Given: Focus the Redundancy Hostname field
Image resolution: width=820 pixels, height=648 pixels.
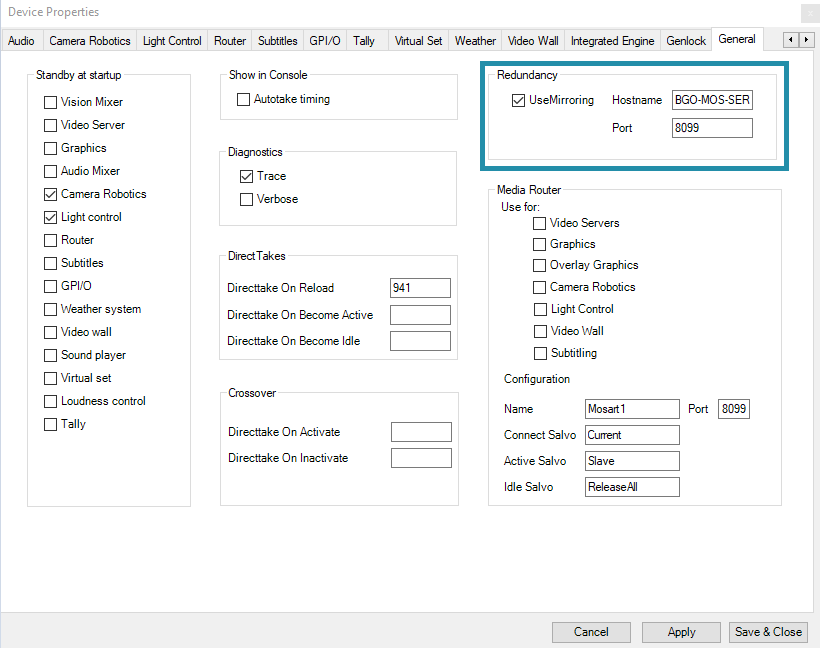Looking at the screenshot, I should pyautogui.click(x=712, y=100).
